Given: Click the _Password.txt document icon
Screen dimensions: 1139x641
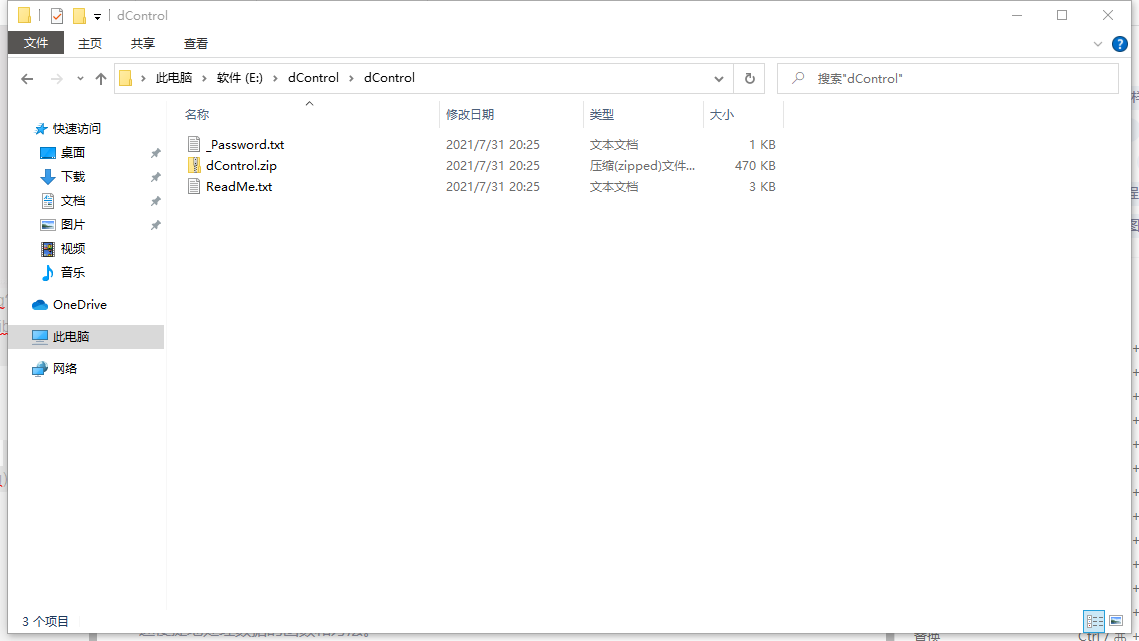Looking at the screenshot, I should 194,144.
